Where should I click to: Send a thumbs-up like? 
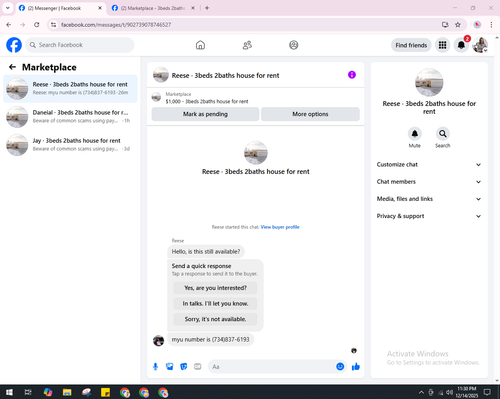356,367
